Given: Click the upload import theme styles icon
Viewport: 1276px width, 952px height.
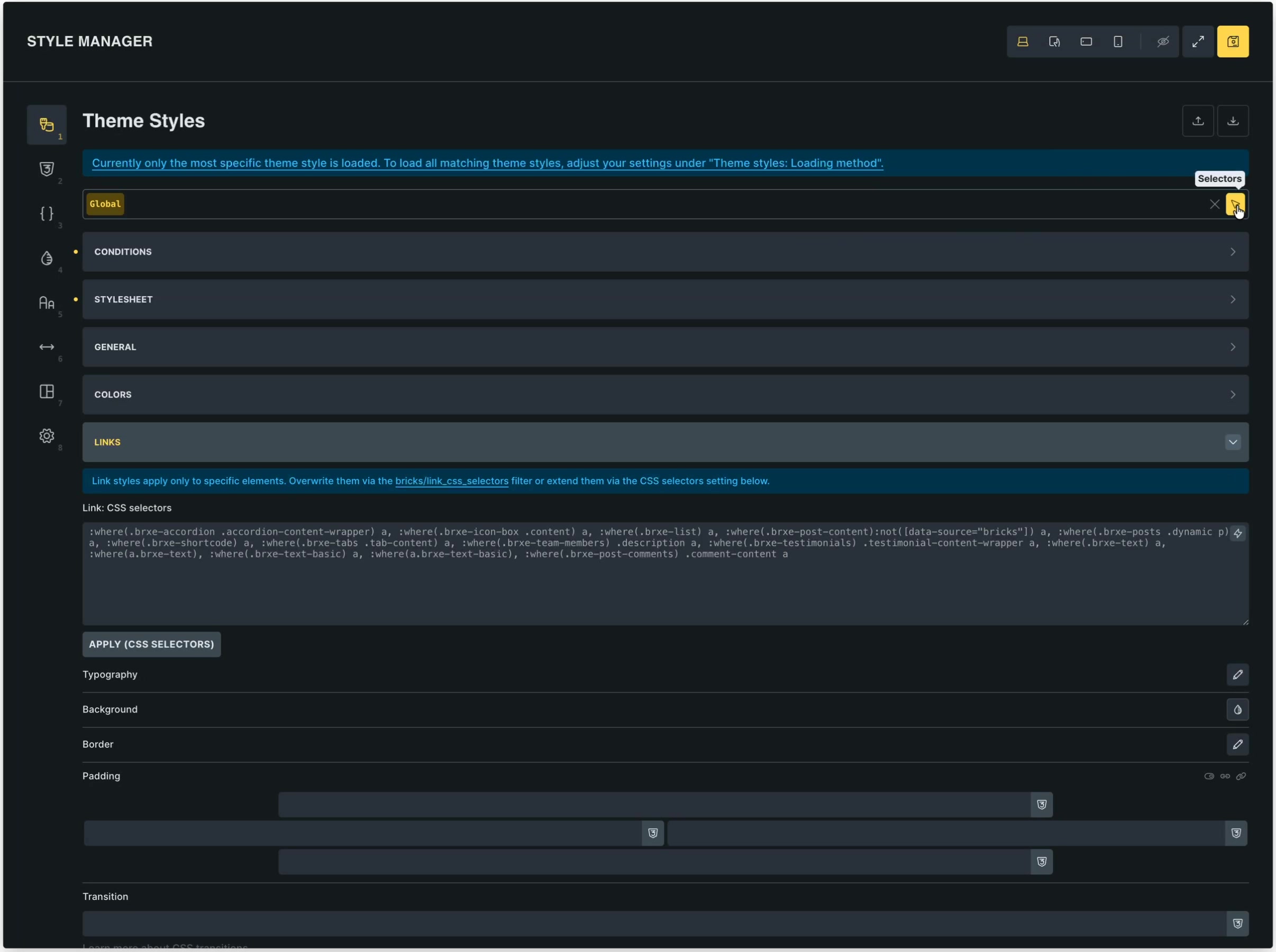Looking at the screenshot, I should click(1198, 121).
